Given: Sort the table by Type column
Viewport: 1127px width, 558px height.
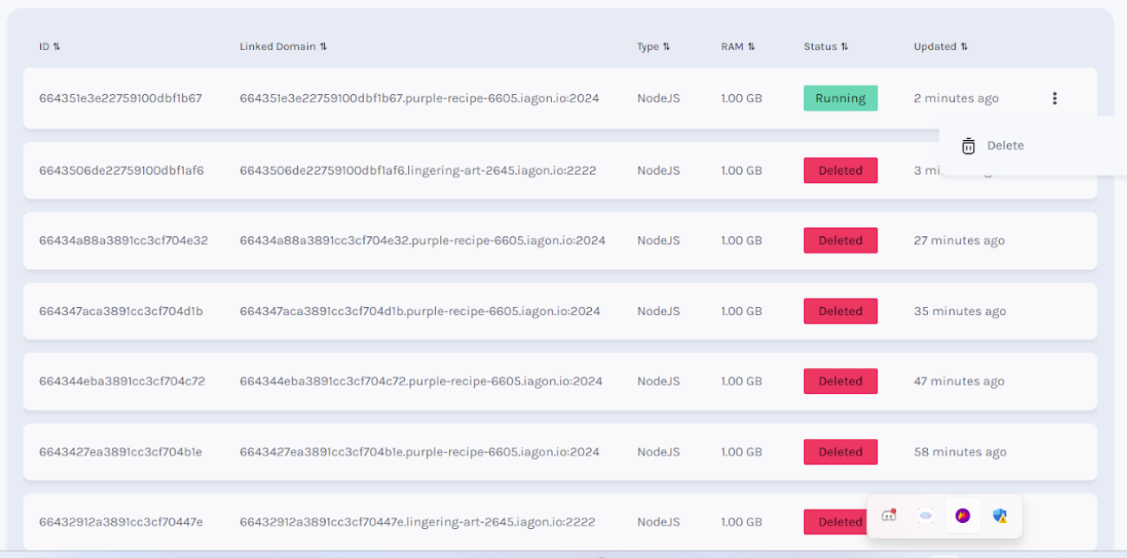Looking at the screenshot, I should tap(666, 47).
